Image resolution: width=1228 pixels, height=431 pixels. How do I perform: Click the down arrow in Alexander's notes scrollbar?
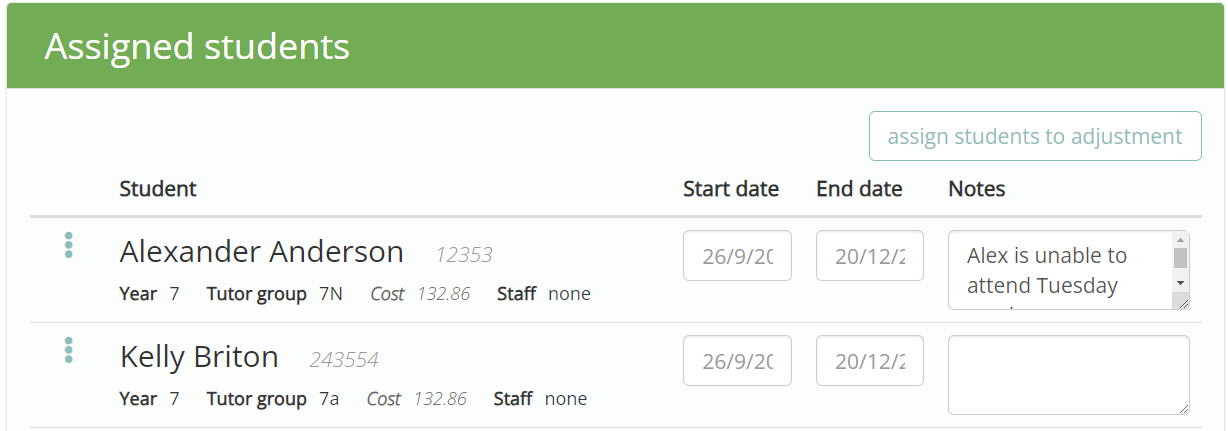1181,284
